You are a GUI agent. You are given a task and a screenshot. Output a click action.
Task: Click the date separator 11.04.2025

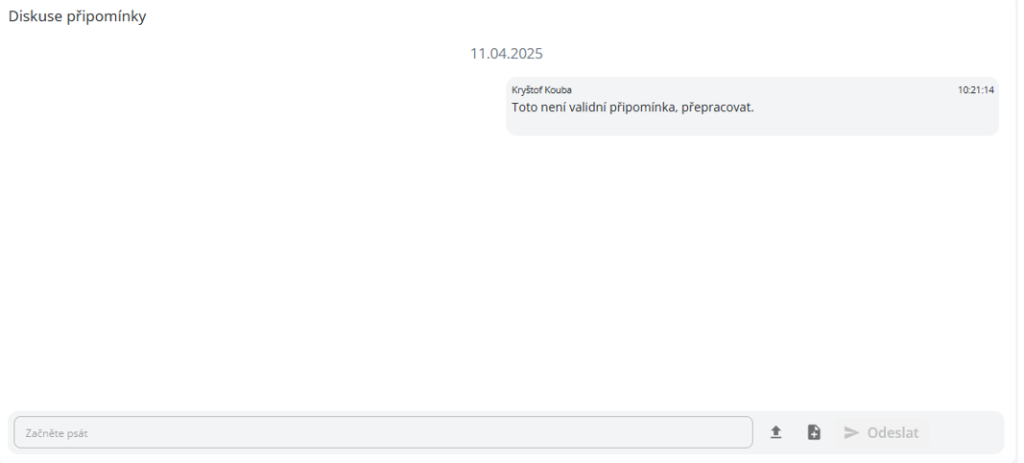tap(506, 54)
